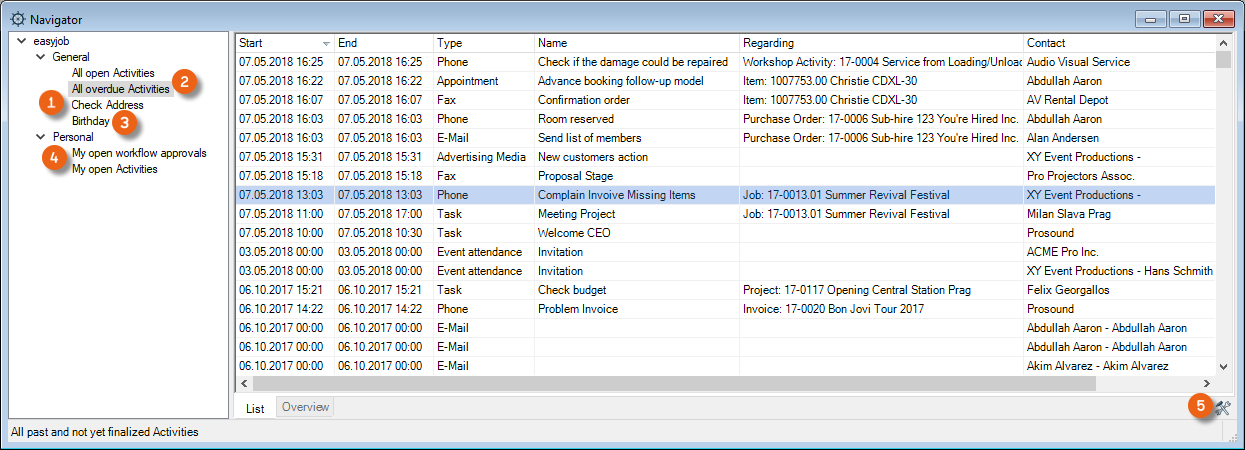1245x450 pixels.
Task: Open My open workflow approvals
Action: [x=139, y=153]
